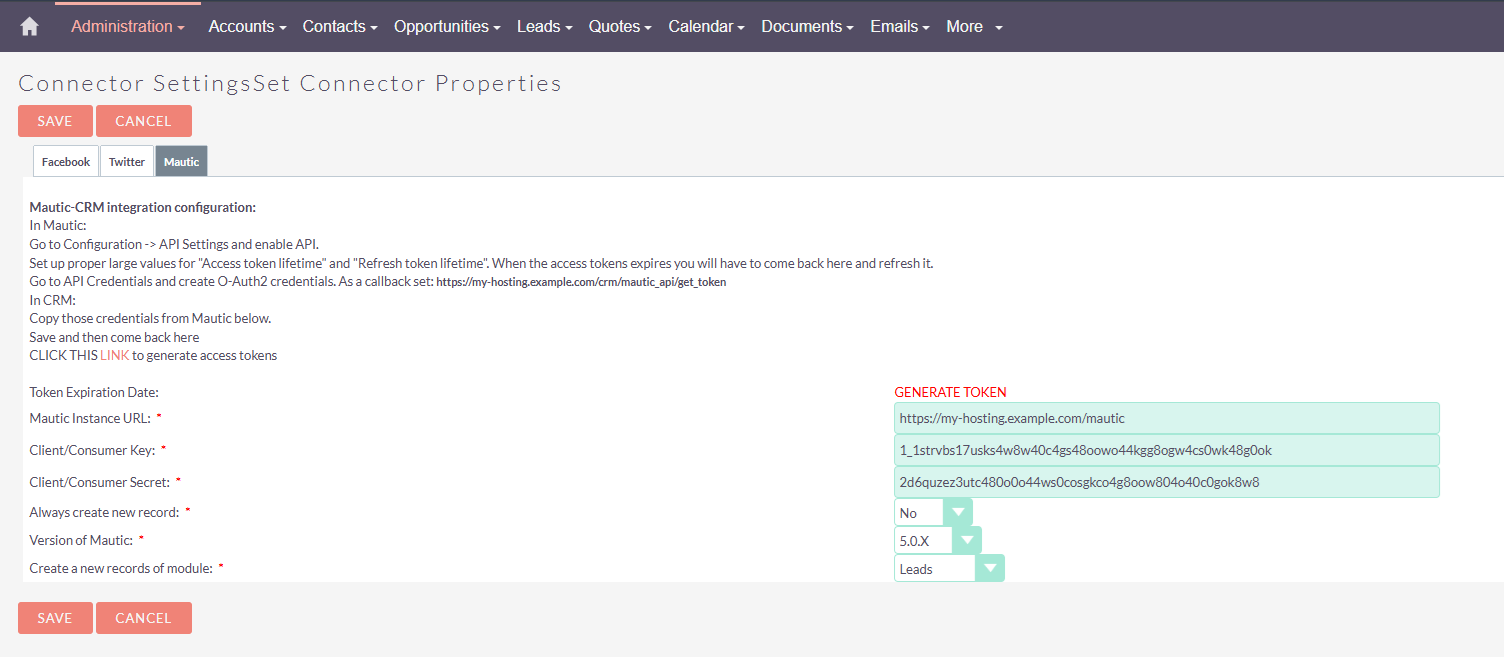
Task: Open the Calendar menu
Action: click(706, 27)
